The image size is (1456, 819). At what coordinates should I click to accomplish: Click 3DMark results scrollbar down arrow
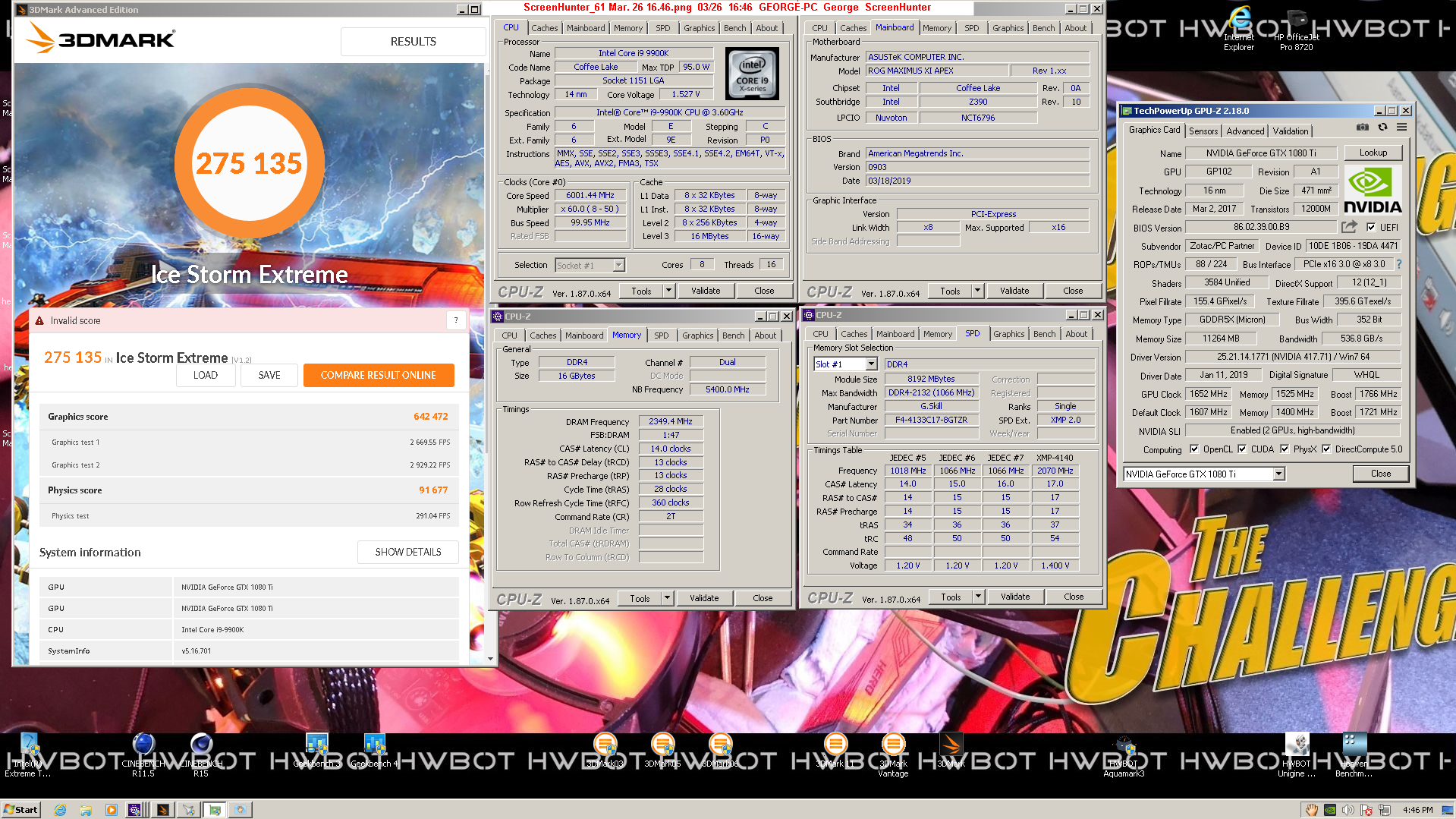(x=491, y=659)
